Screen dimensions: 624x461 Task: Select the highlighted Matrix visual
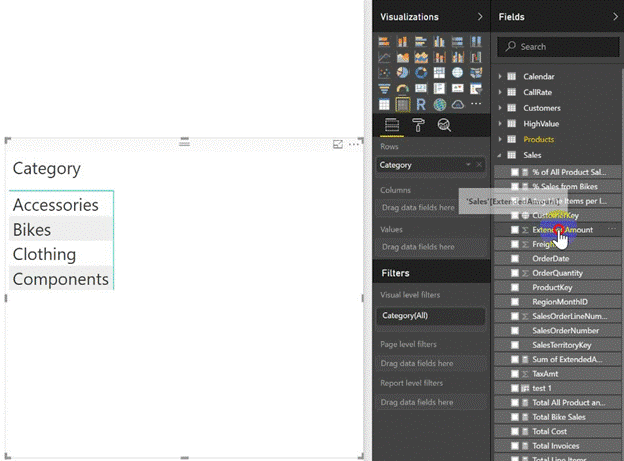(x=402, y=105)
